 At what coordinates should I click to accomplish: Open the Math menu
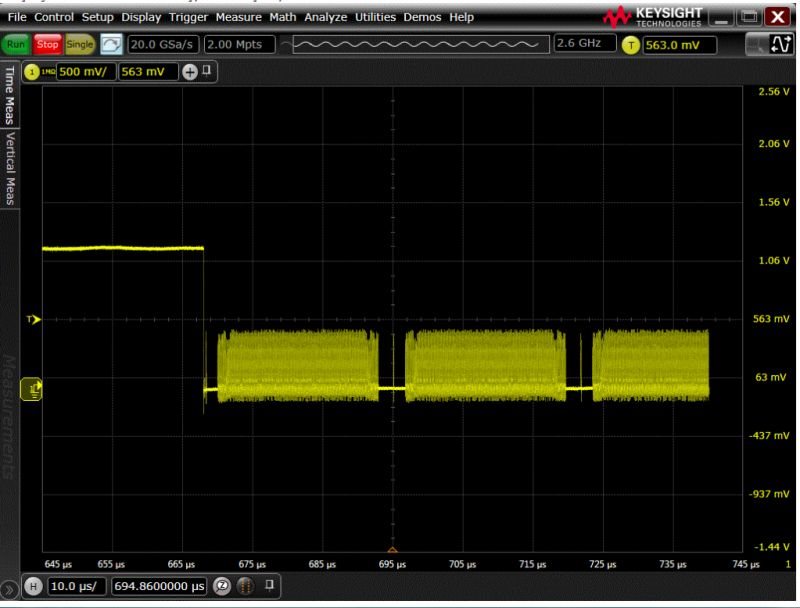point(283,17)
